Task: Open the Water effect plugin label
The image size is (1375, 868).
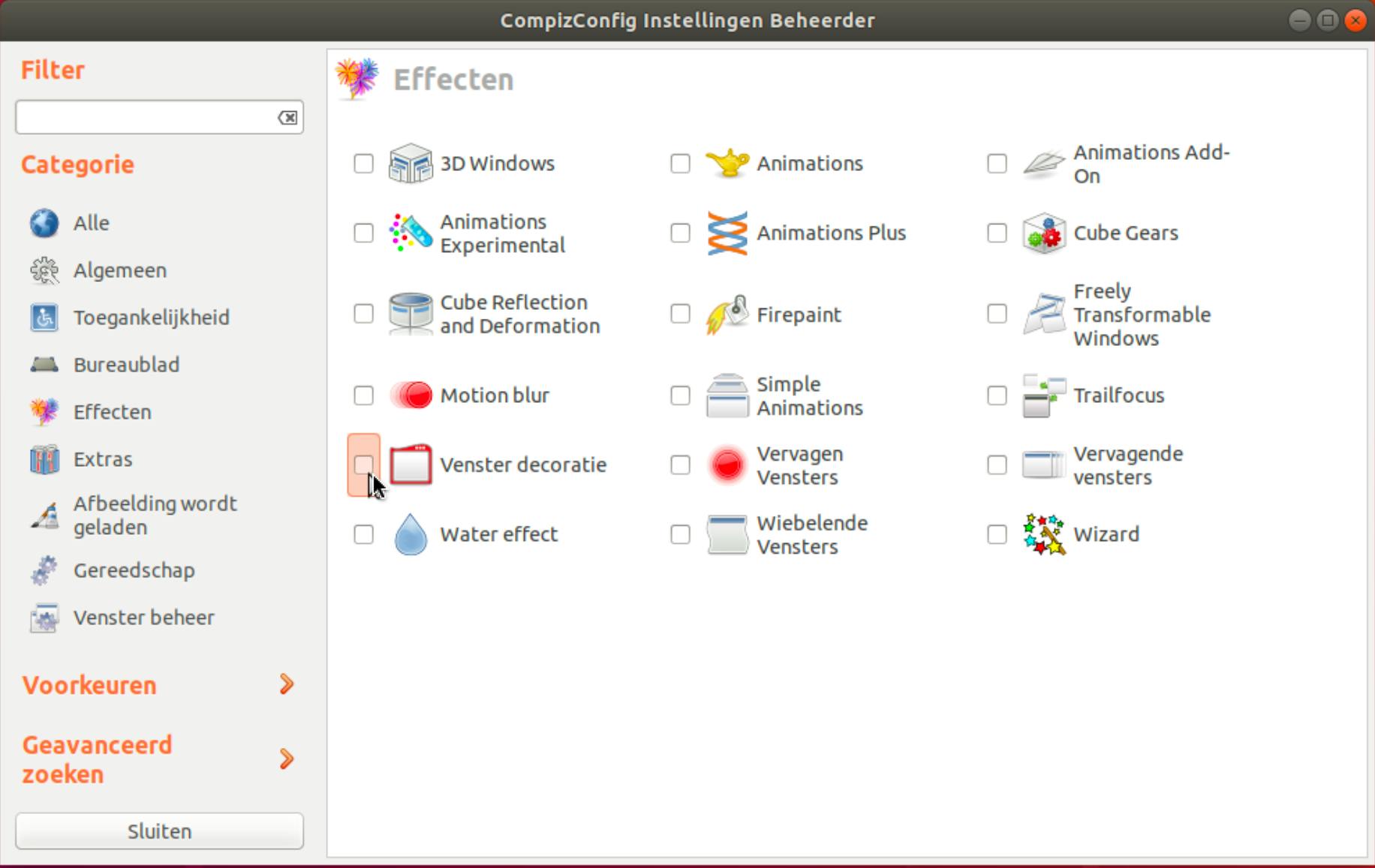Action: click(x=499, y=534)
